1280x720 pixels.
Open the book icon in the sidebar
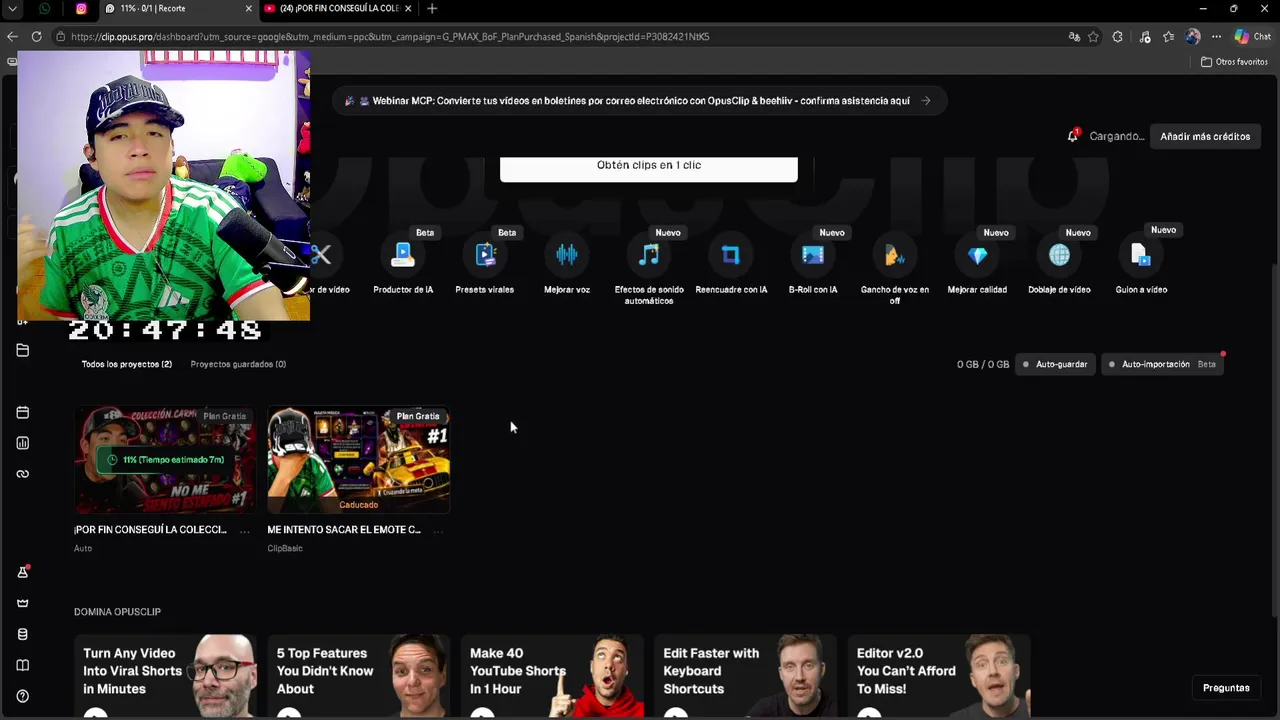coord(23,665)
